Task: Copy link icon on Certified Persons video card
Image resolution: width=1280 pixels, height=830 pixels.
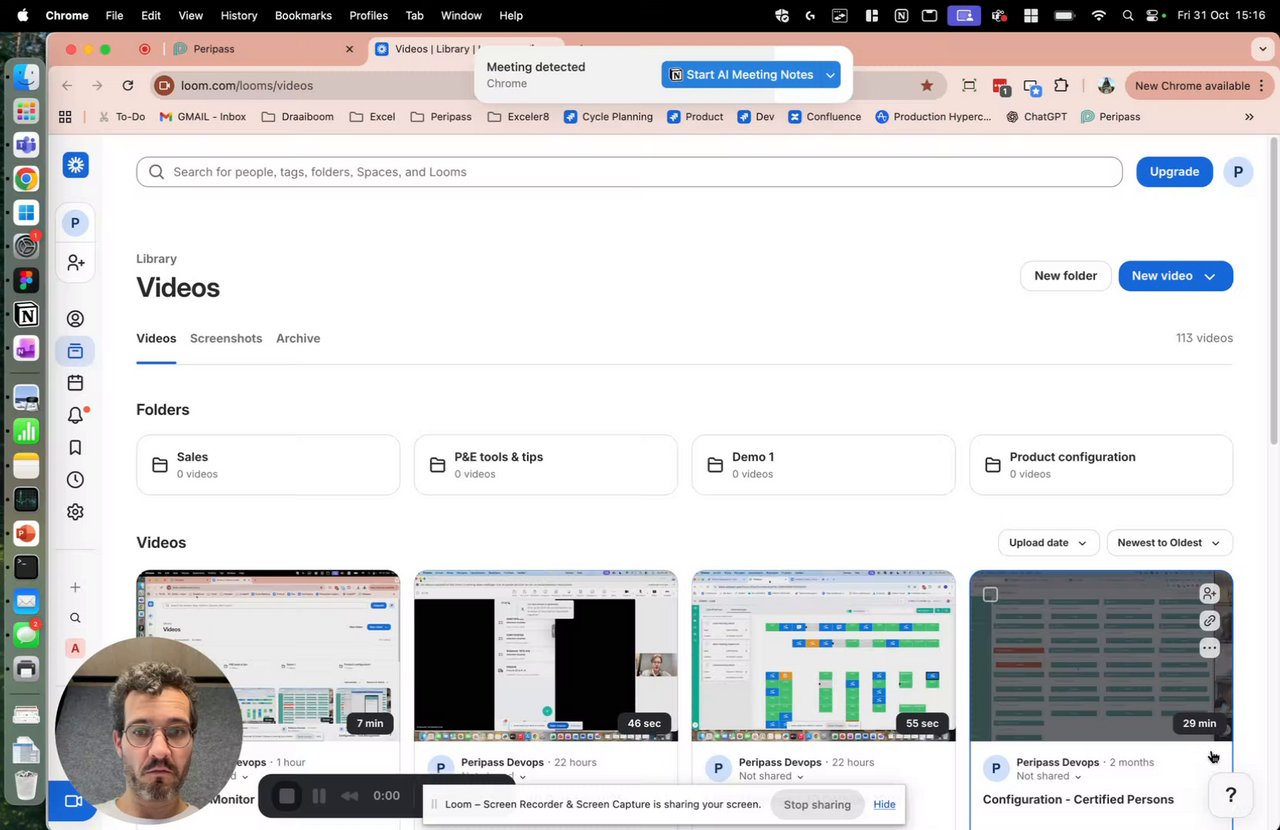Action: tap(1209, 620)
